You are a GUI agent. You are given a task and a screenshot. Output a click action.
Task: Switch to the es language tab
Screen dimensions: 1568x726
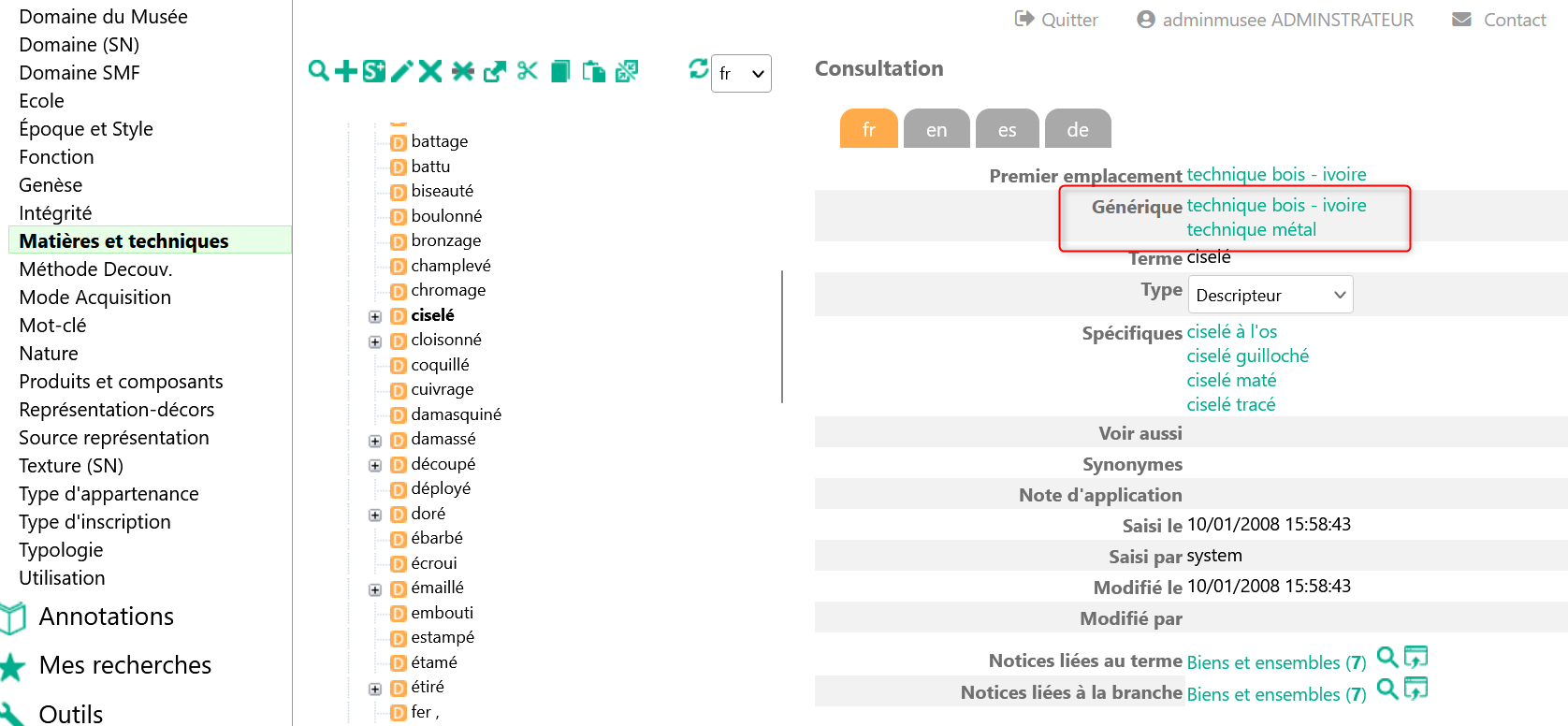[x=1008, y=129]
